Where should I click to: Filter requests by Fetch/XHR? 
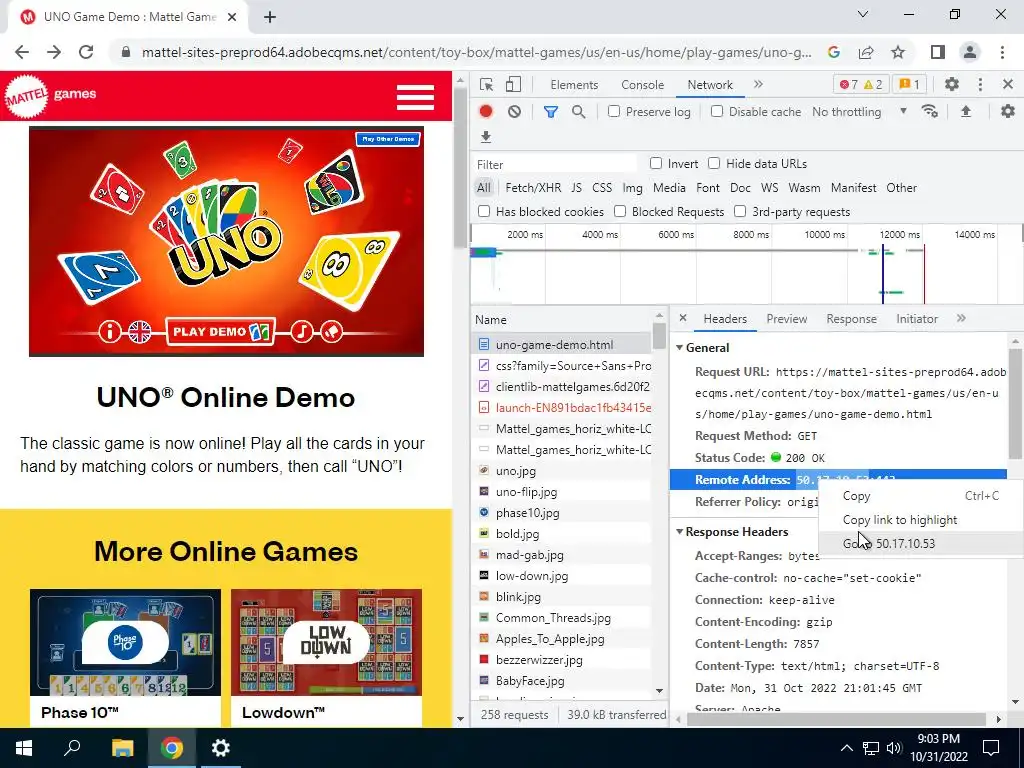coord(533,188)
